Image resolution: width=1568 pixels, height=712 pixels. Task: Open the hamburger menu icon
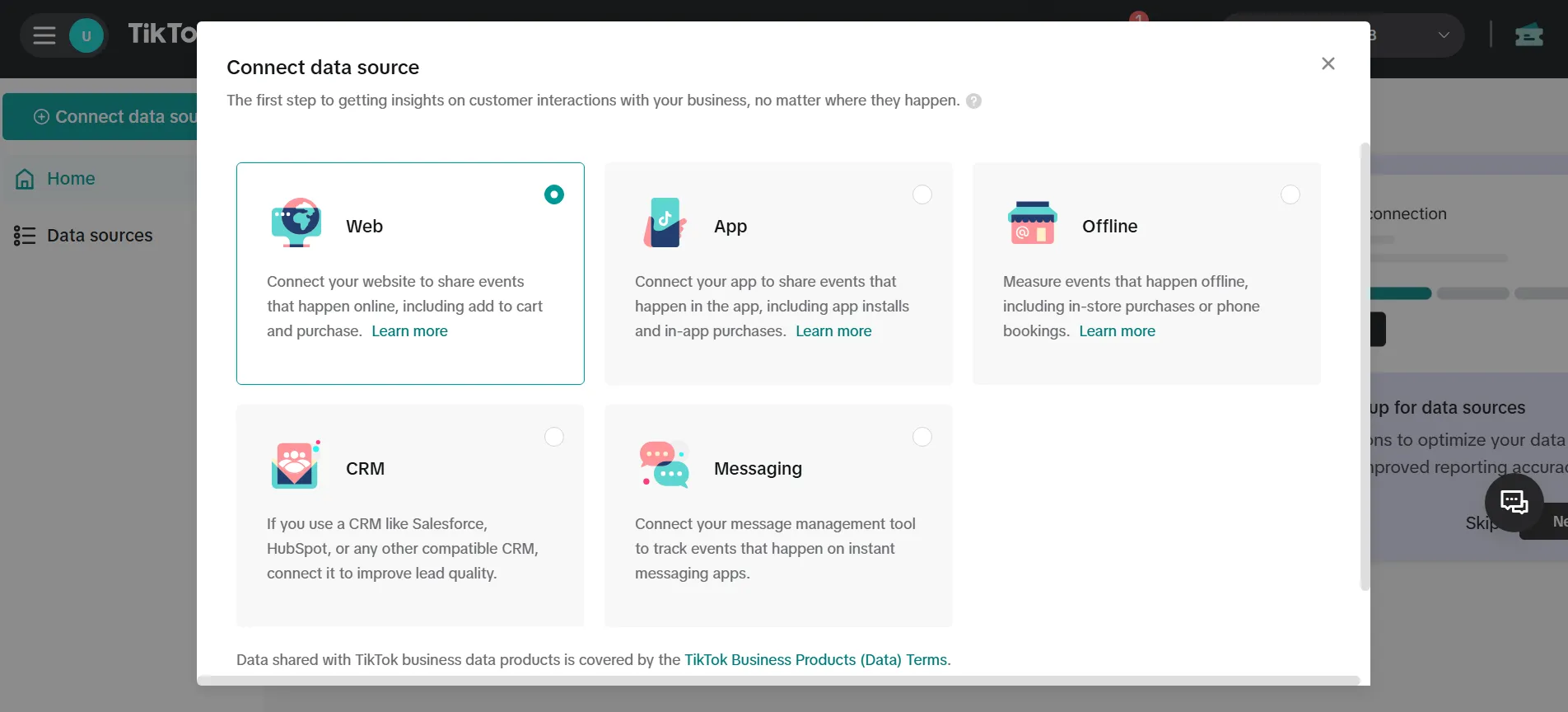click(44, 35)
